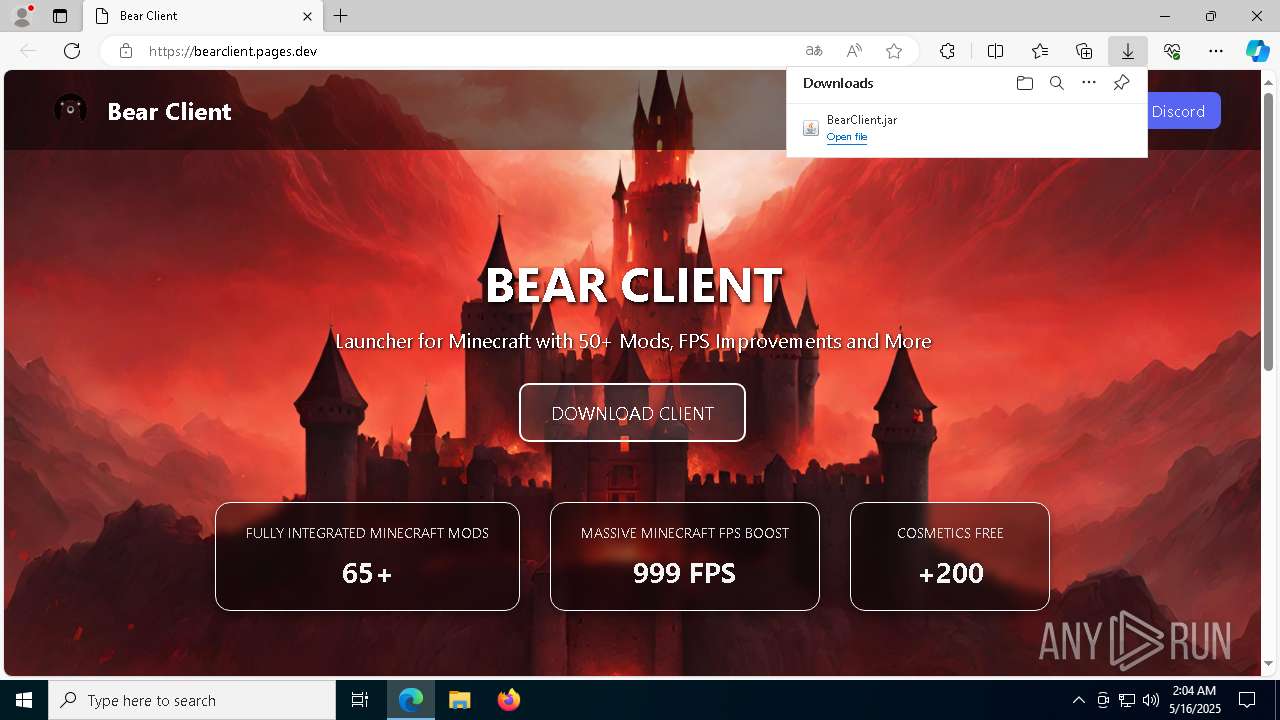Click the Bear Client header title
Viewport: 1280px width, 720px height.
(x=169, y=111)
